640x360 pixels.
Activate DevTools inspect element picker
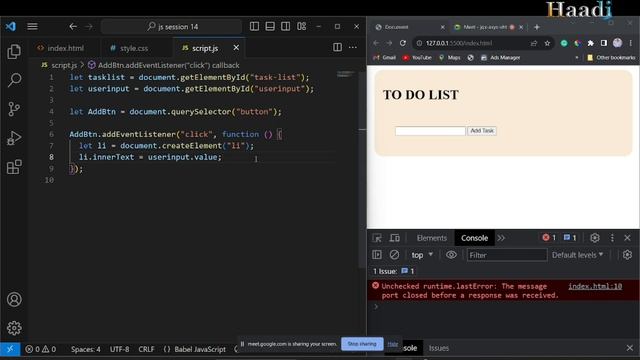pyautogui.click(x=377, y=238)
